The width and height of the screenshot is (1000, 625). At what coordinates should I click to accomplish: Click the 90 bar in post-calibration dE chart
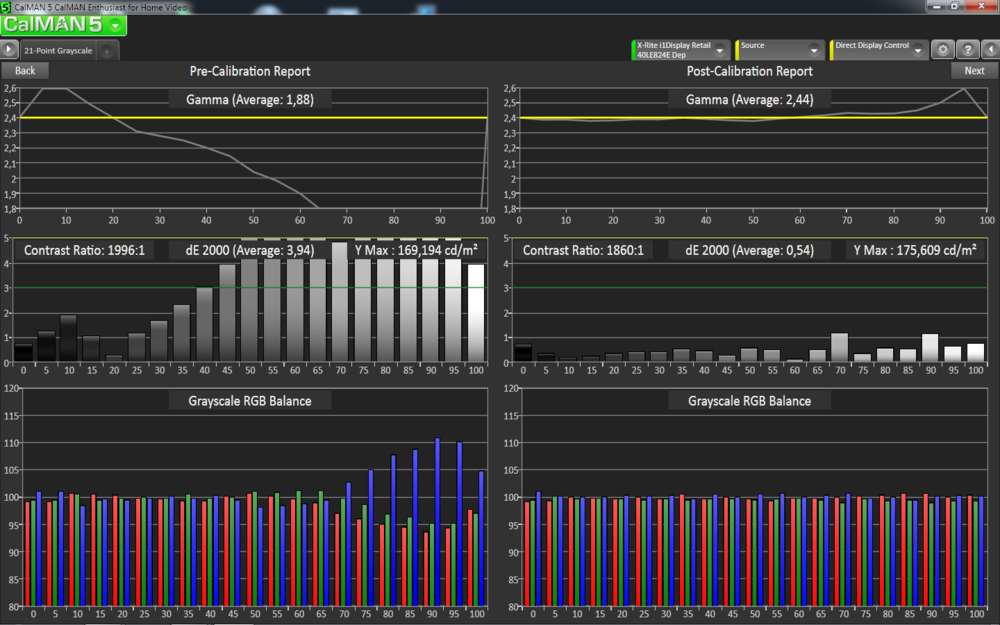(930, 347)
